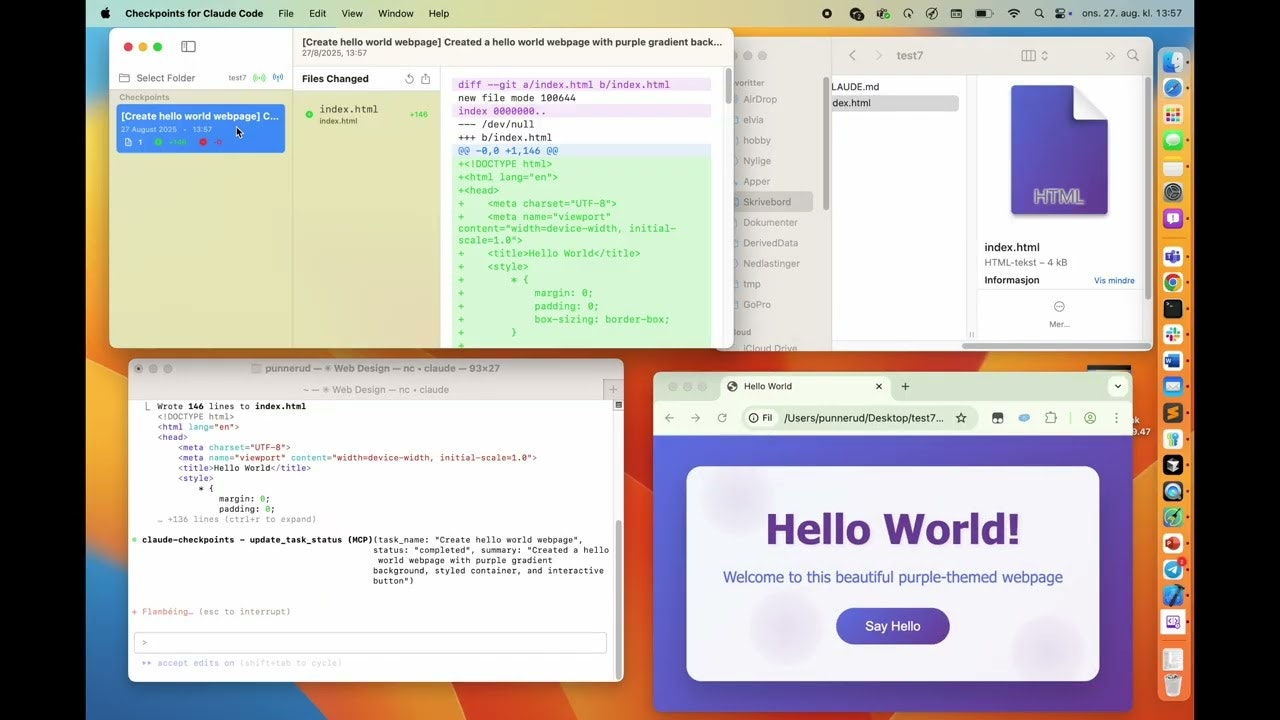Click the terminal prompt input field
Image resolution: width=1280 pixels, height=720 pixels.
(x=370, y=643)
